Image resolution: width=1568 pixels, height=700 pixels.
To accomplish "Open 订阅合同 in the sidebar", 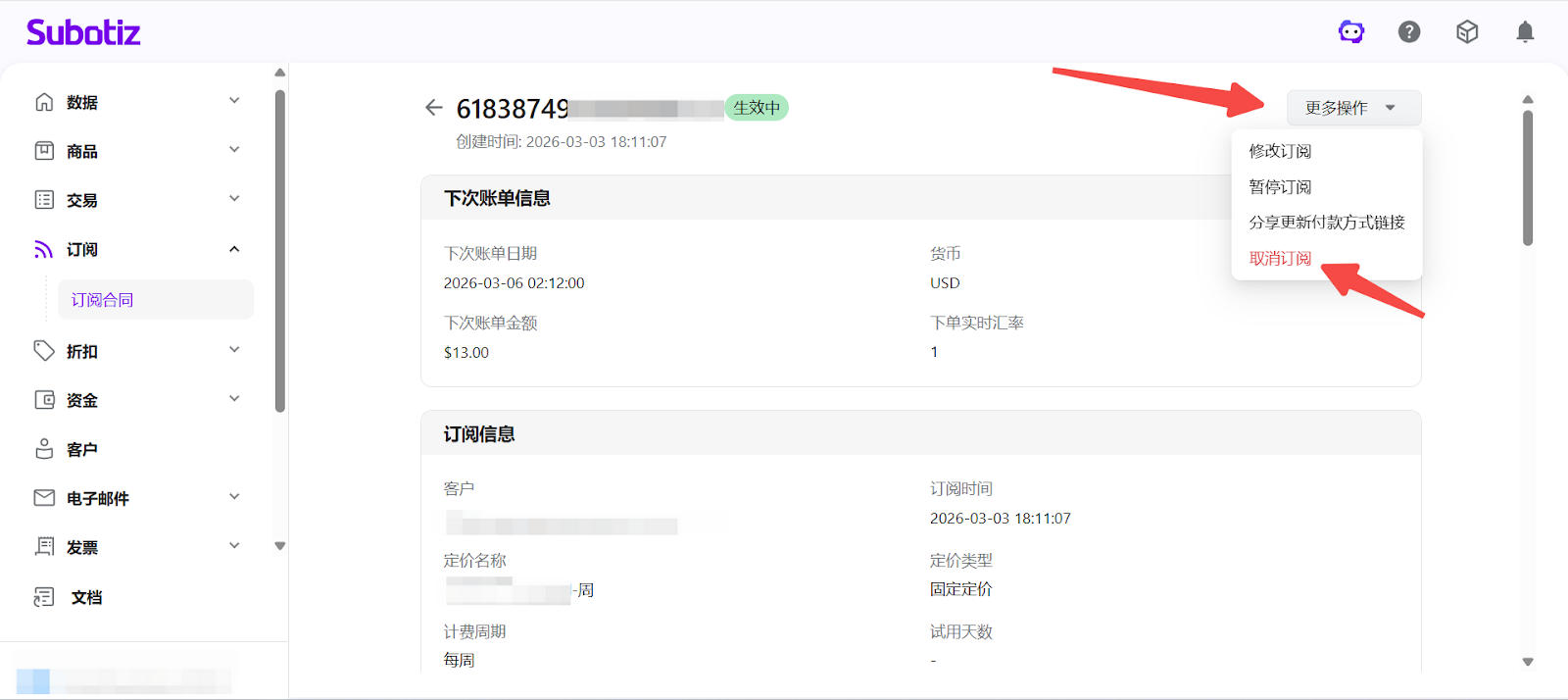I will pos(103,300).
